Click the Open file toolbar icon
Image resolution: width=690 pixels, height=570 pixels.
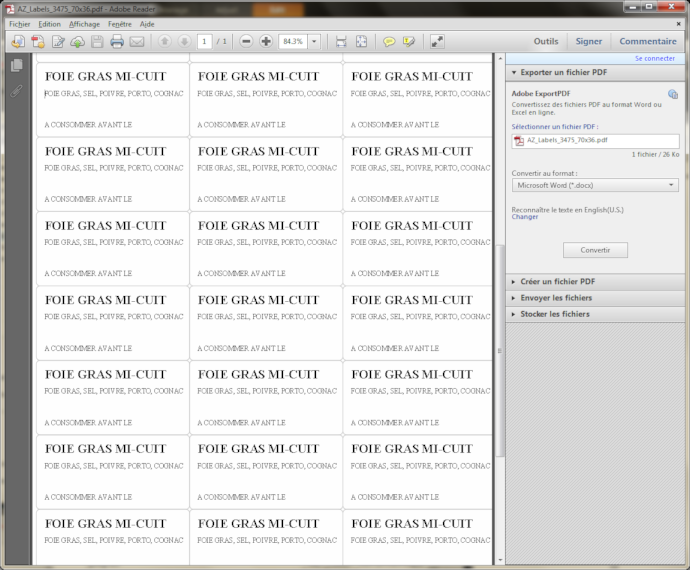tap(18, 42)
